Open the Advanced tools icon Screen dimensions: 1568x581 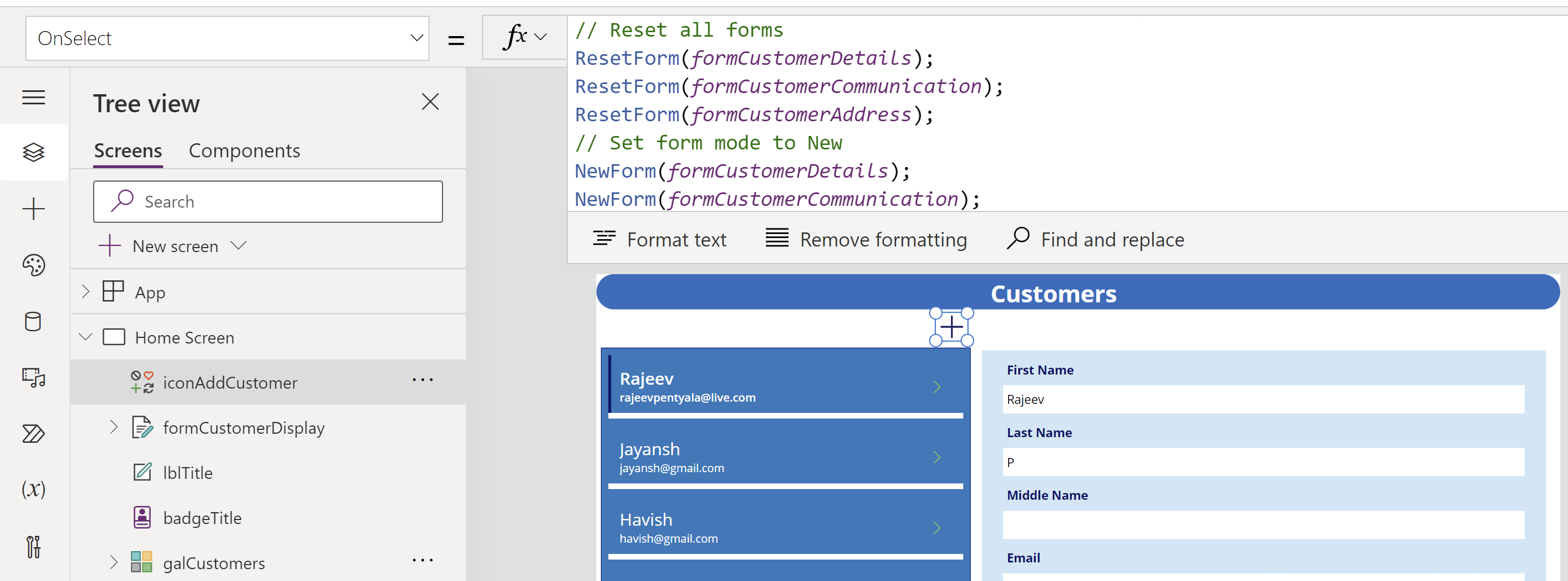(x=33, y=547)
